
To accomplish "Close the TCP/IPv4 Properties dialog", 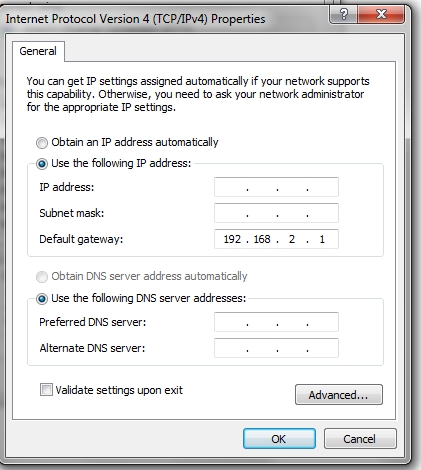I will pyautogui.click(x=381, y=14).
